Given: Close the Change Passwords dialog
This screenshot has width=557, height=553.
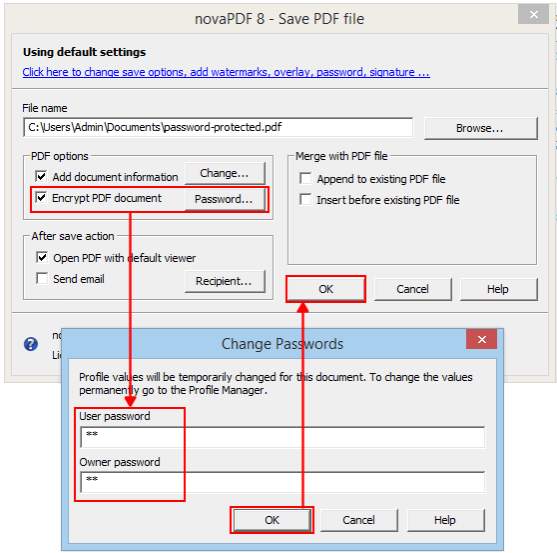Looking at the screenshot, I should pos(482,340).
